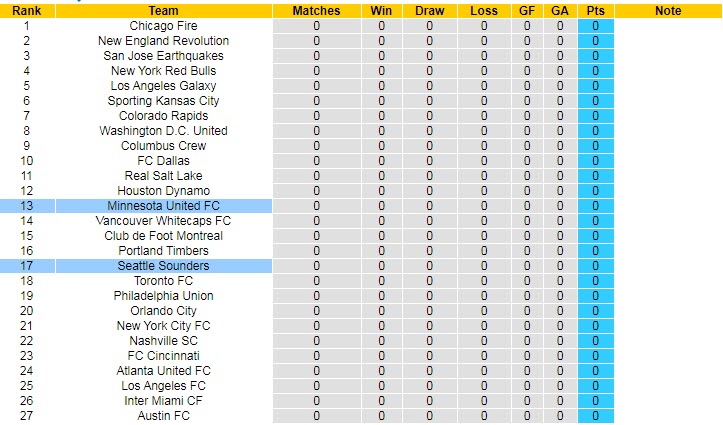The image size is (723, 425).
Task: Open the Toronto FC team link
Action: point(163,281)
